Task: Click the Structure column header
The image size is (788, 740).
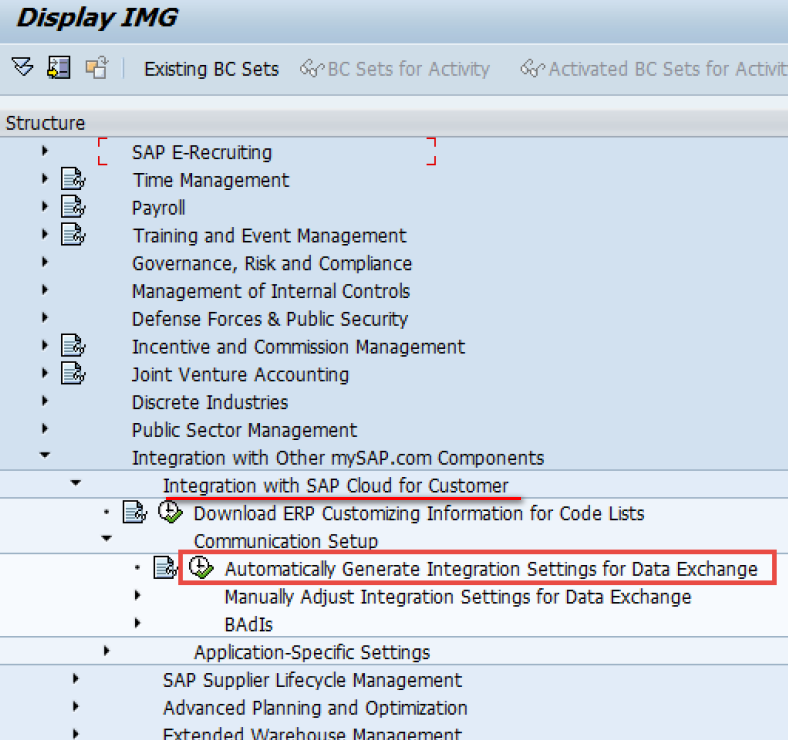Action: [x=46, y=123]
